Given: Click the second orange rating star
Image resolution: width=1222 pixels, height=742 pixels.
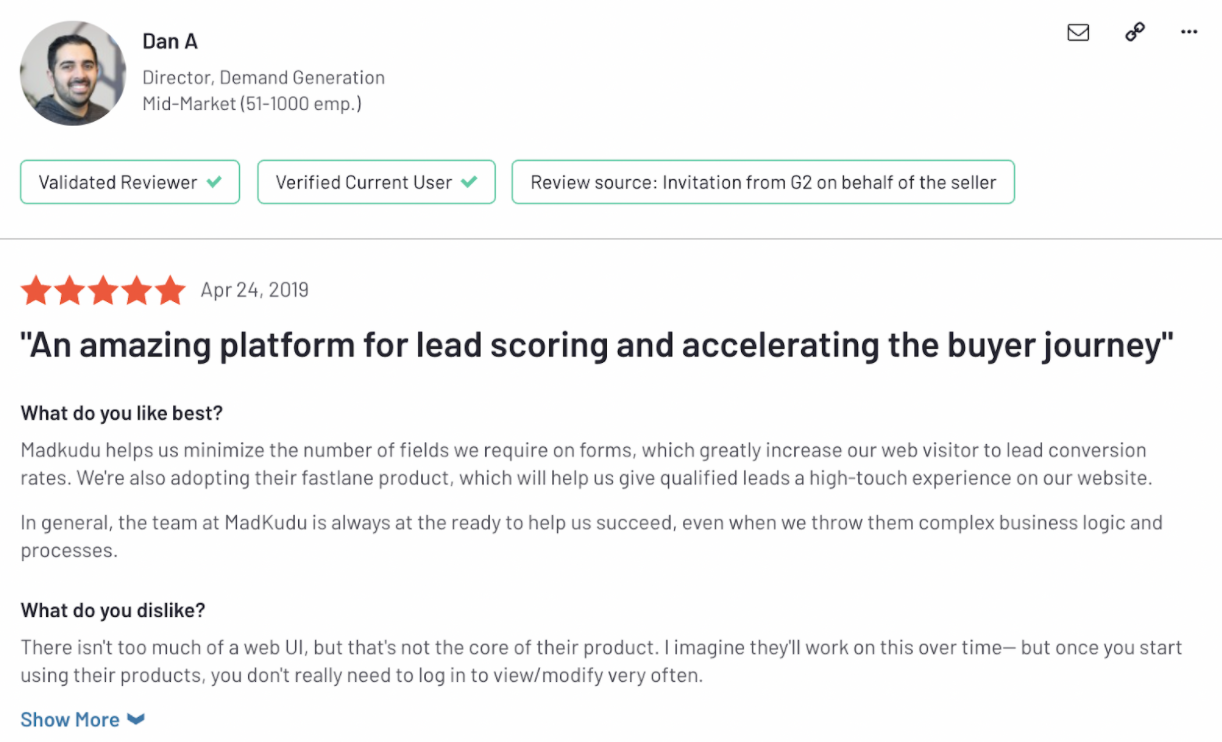Looking at the screenshot, I should point(70,290).
